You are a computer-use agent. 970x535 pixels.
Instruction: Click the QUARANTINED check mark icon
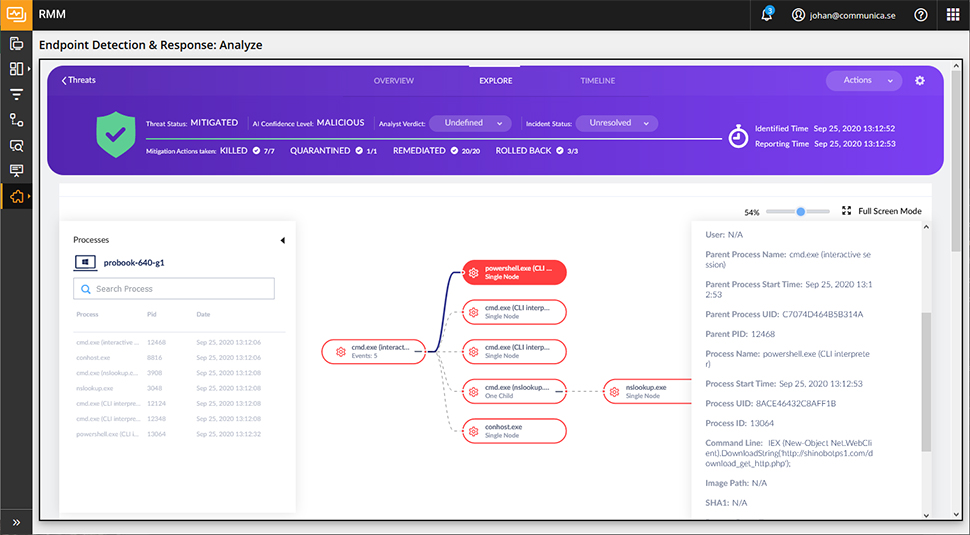[x=359, y=150]
